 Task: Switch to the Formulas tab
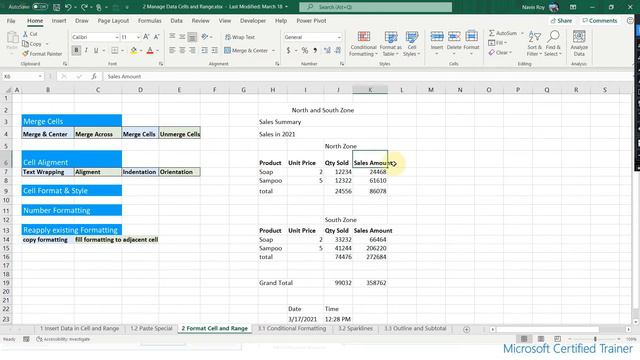(x=149, y=20)
